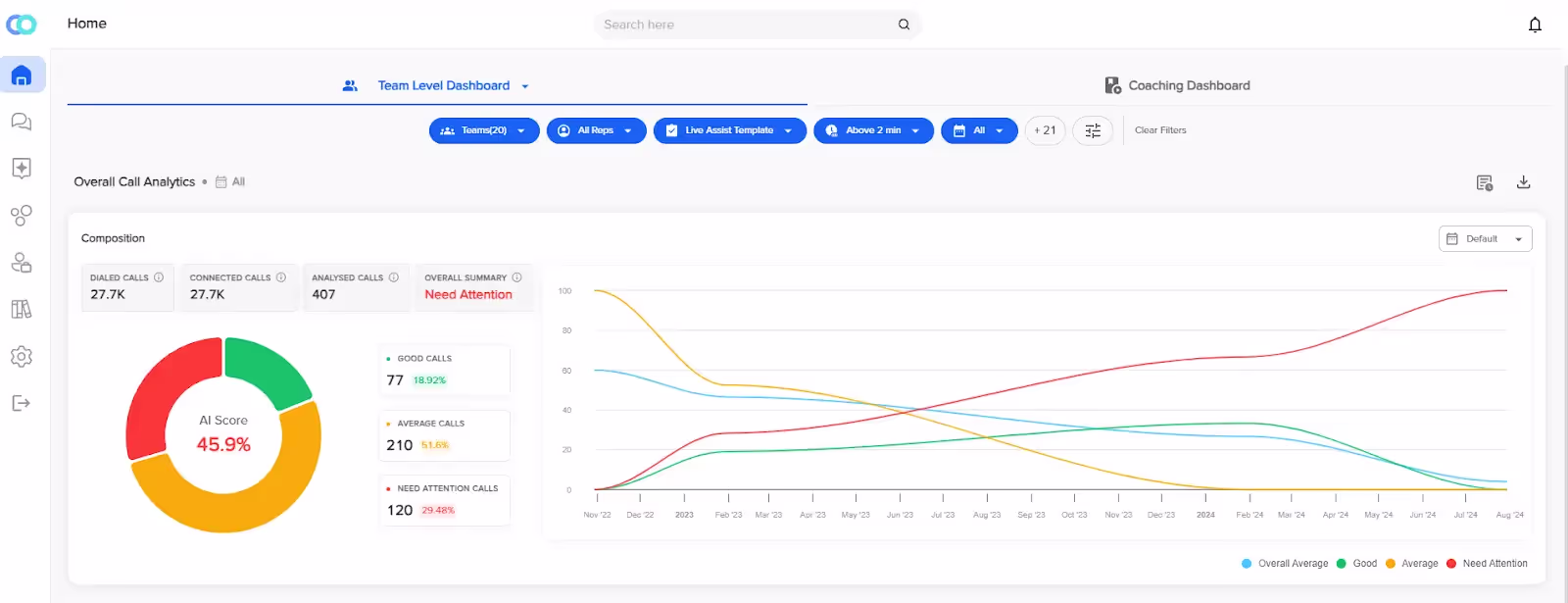1568x603 pixels.
Task: Open the settings gear sidebar icon
Action: click(22, 356)
